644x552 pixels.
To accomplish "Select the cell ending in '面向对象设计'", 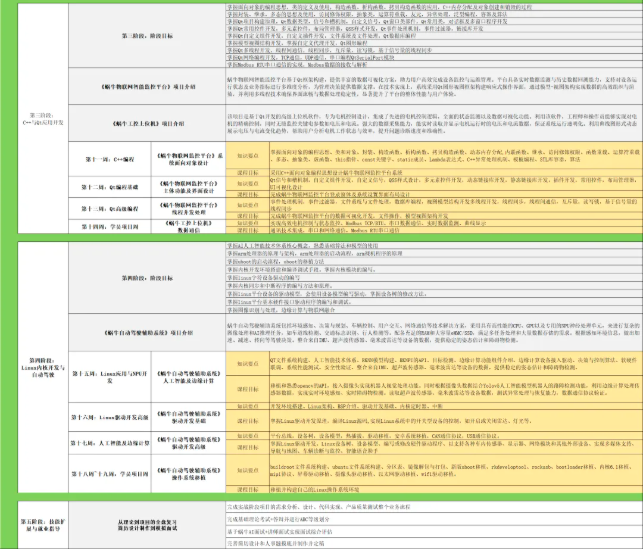I will tap(189, 159).
